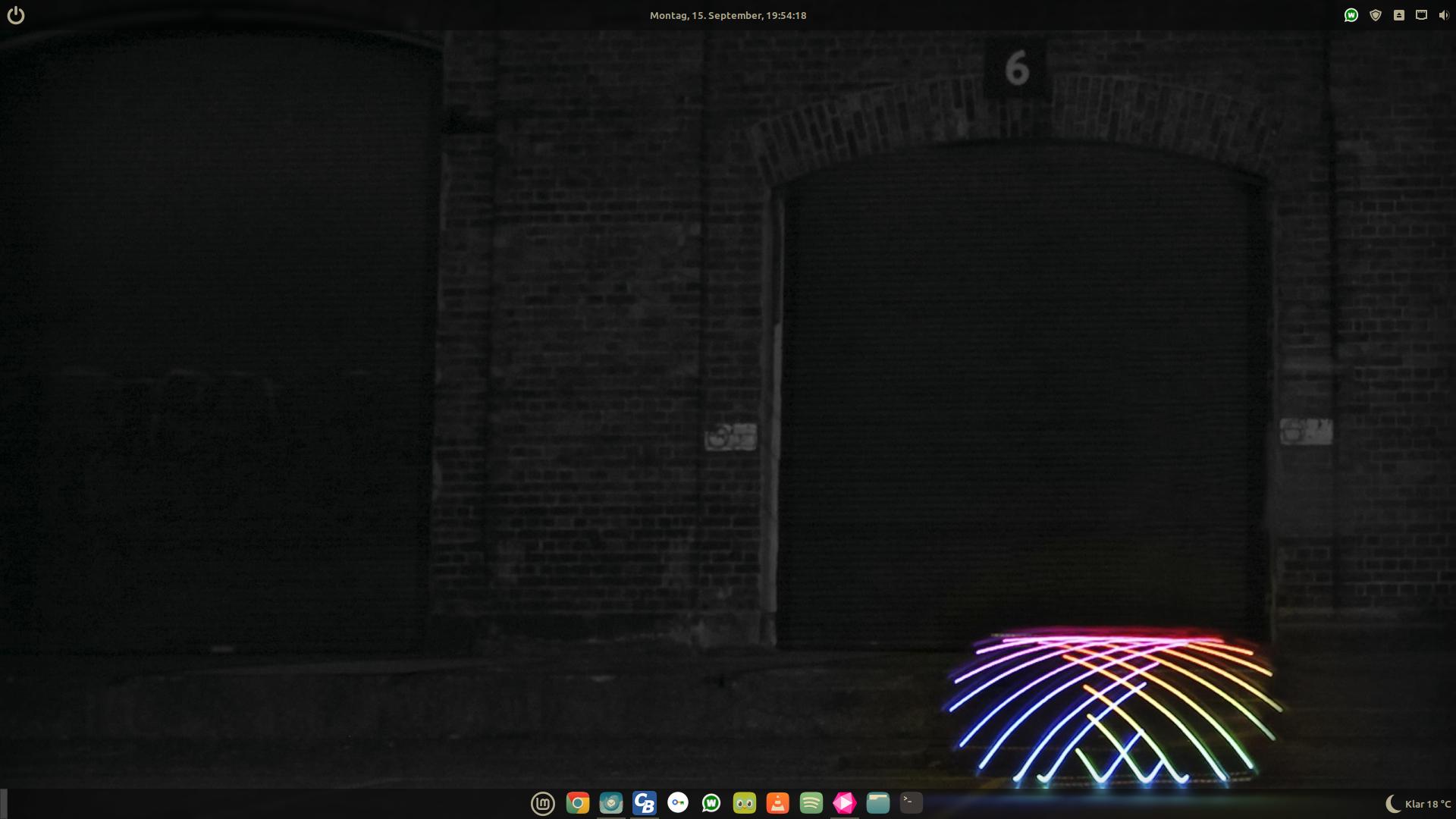Click the WhatsApp tray indicator

coord(1351,15)
